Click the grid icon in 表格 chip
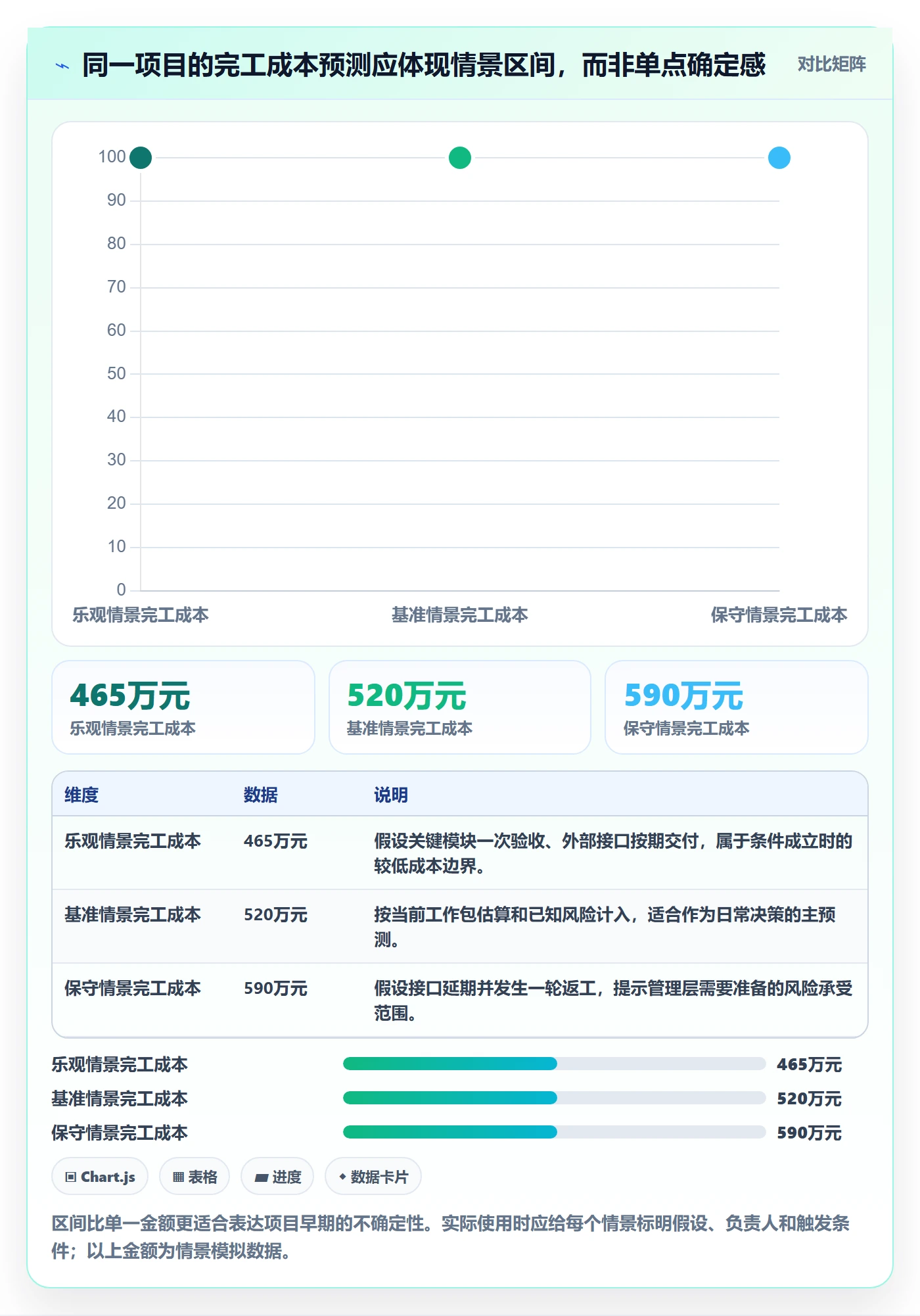920x1316 pixels. [x=179, y=1177]
